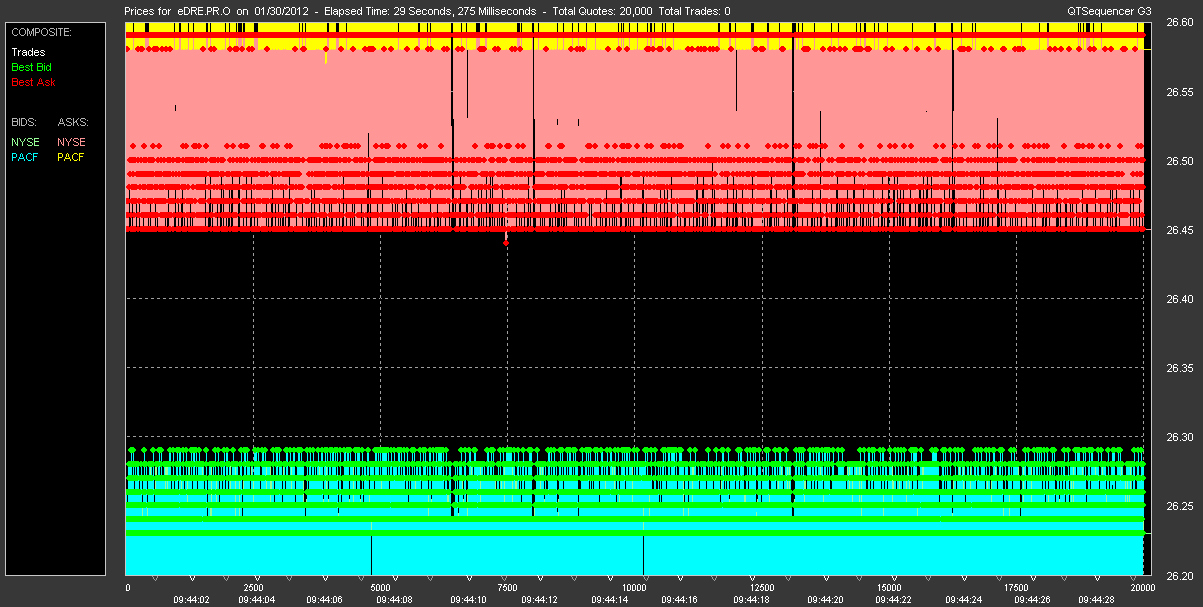Click the 09:44:26 time axis label

[x=1033, y=600]
